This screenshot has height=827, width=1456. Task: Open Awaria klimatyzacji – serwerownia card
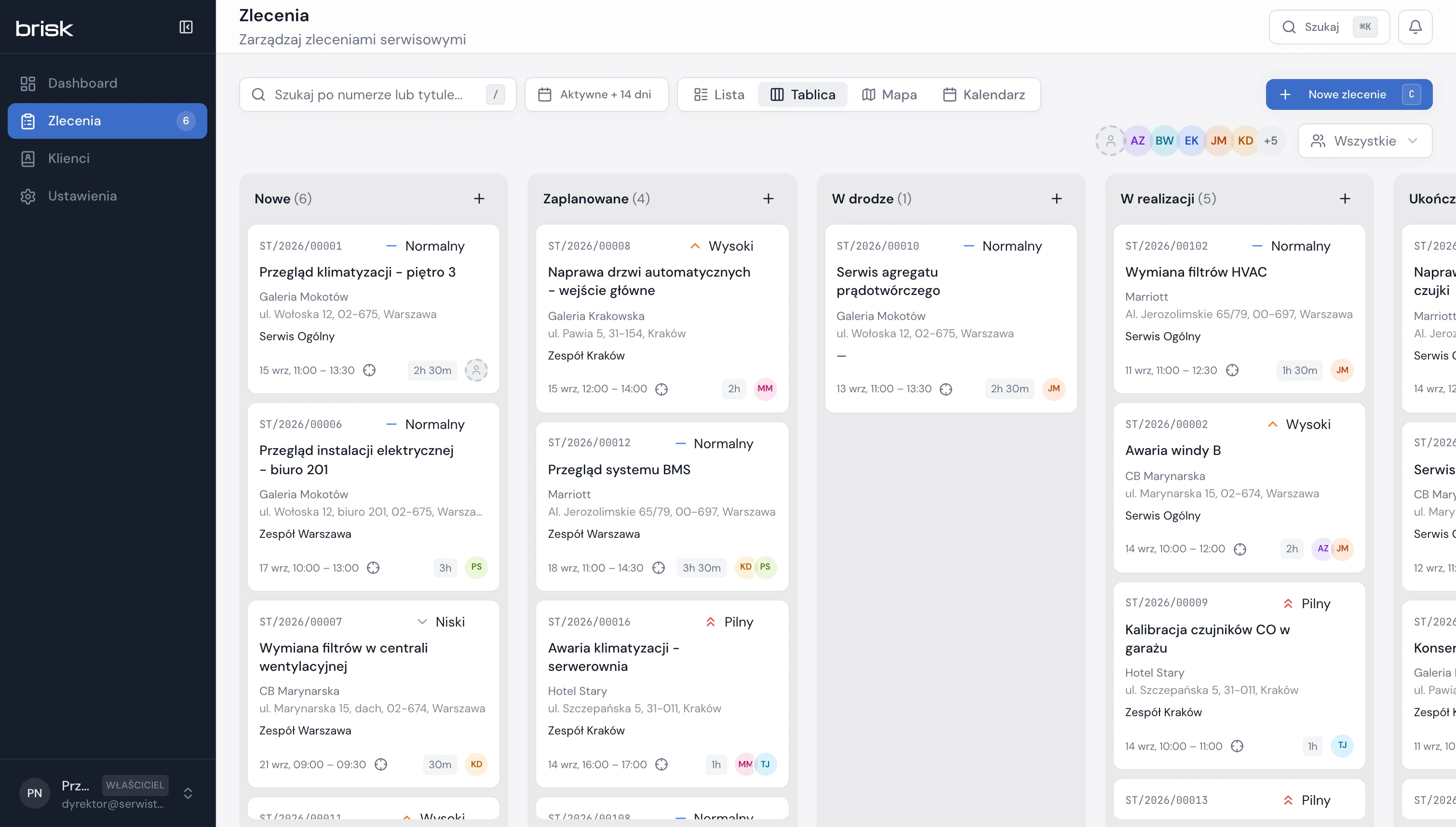614,656
